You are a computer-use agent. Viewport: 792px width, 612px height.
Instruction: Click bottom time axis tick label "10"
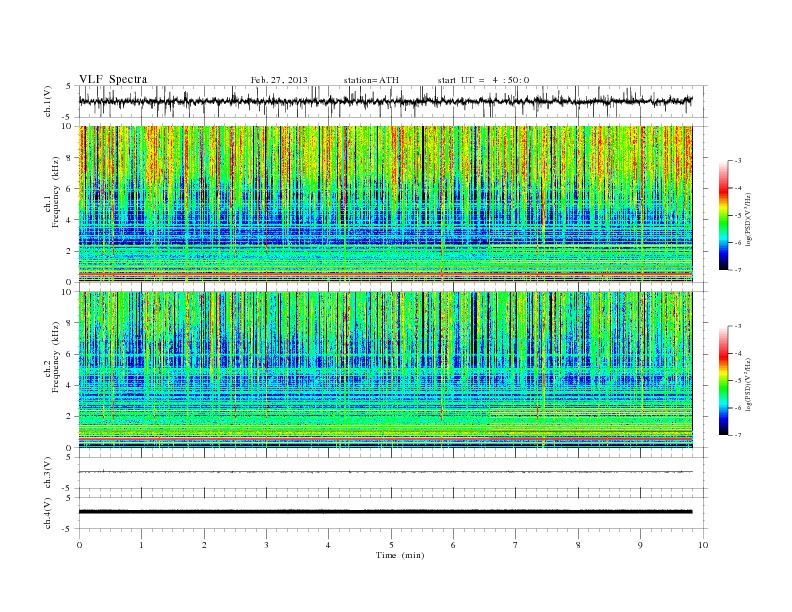(703, 545)
